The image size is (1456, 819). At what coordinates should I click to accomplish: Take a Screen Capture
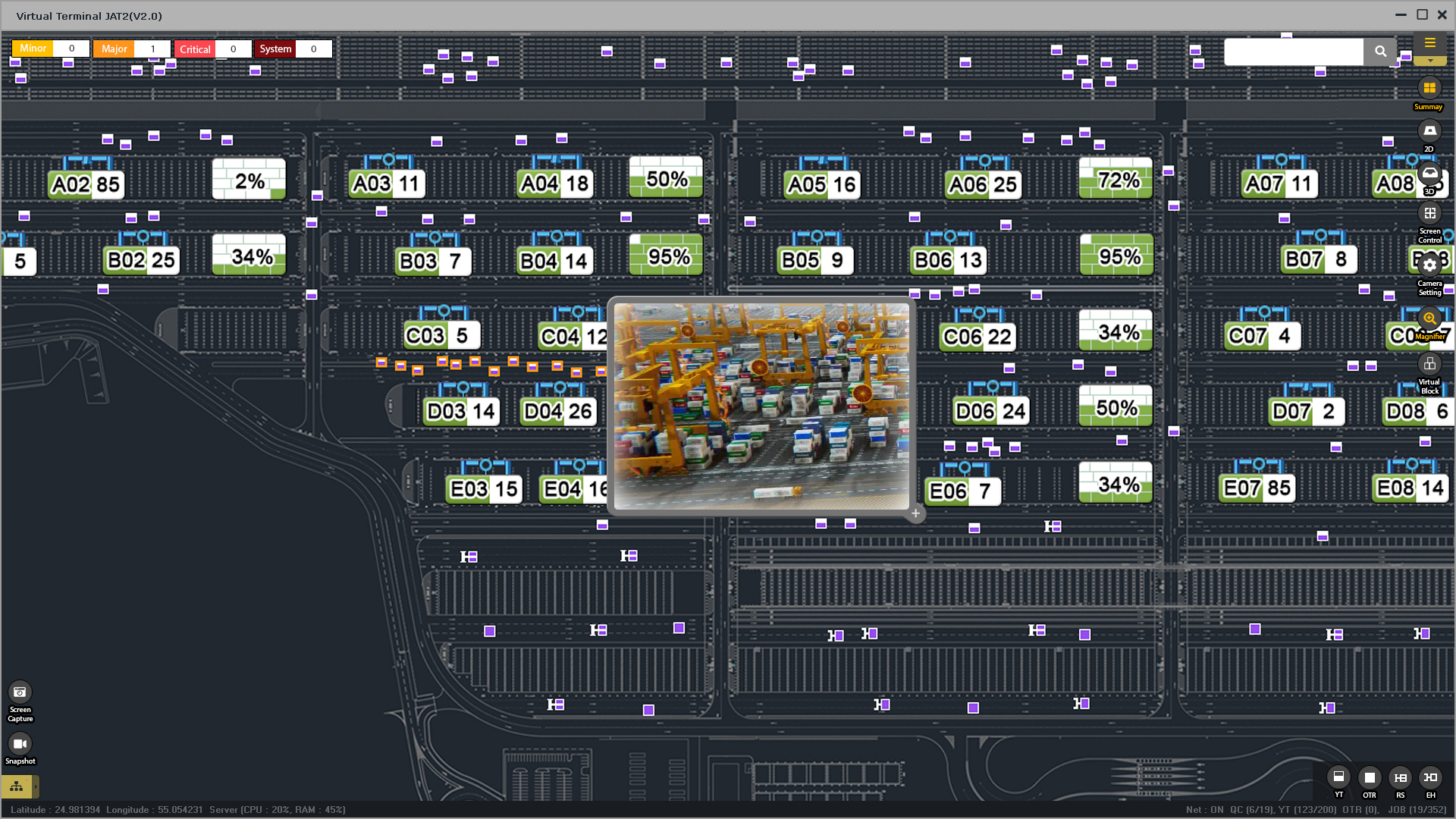coord(20,692)
